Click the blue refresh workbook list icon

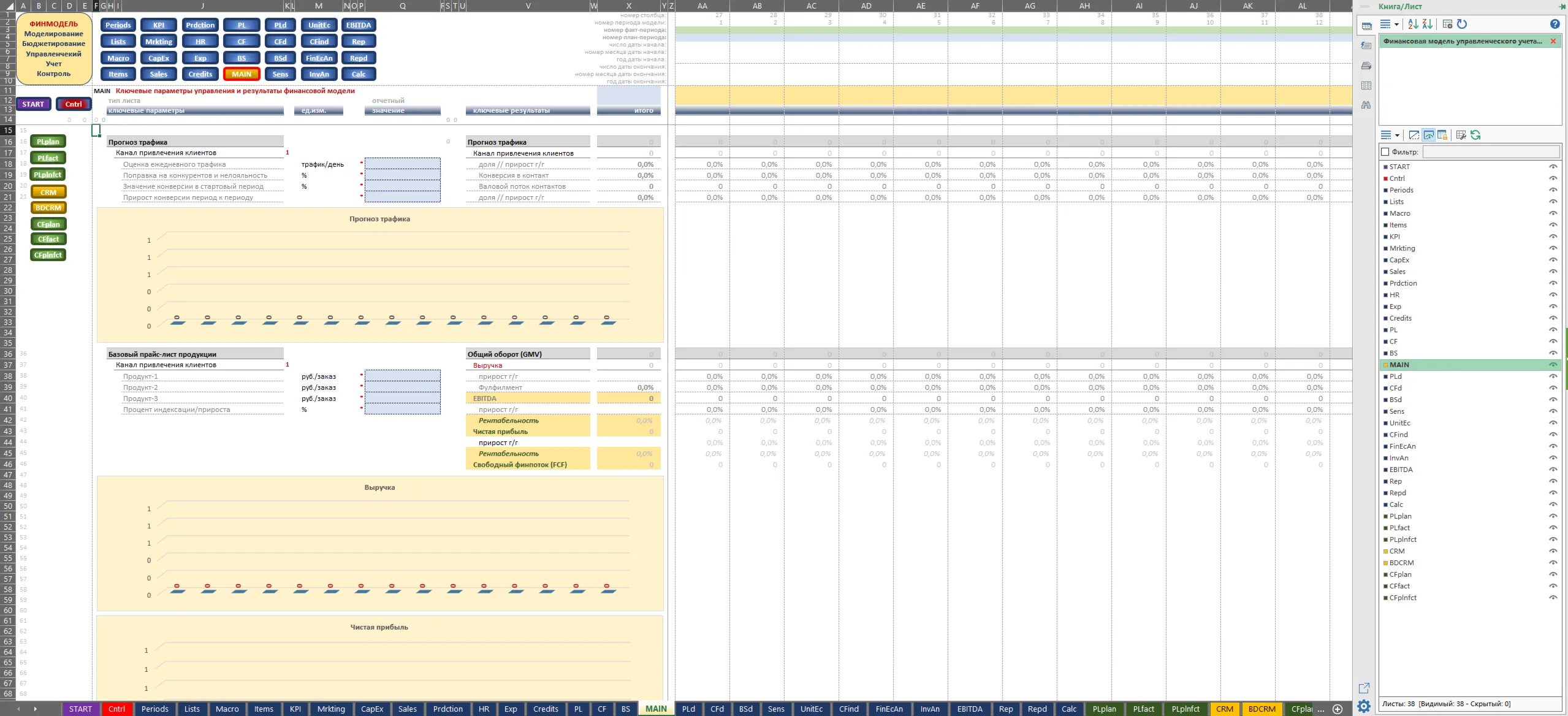click(1462, 24)
